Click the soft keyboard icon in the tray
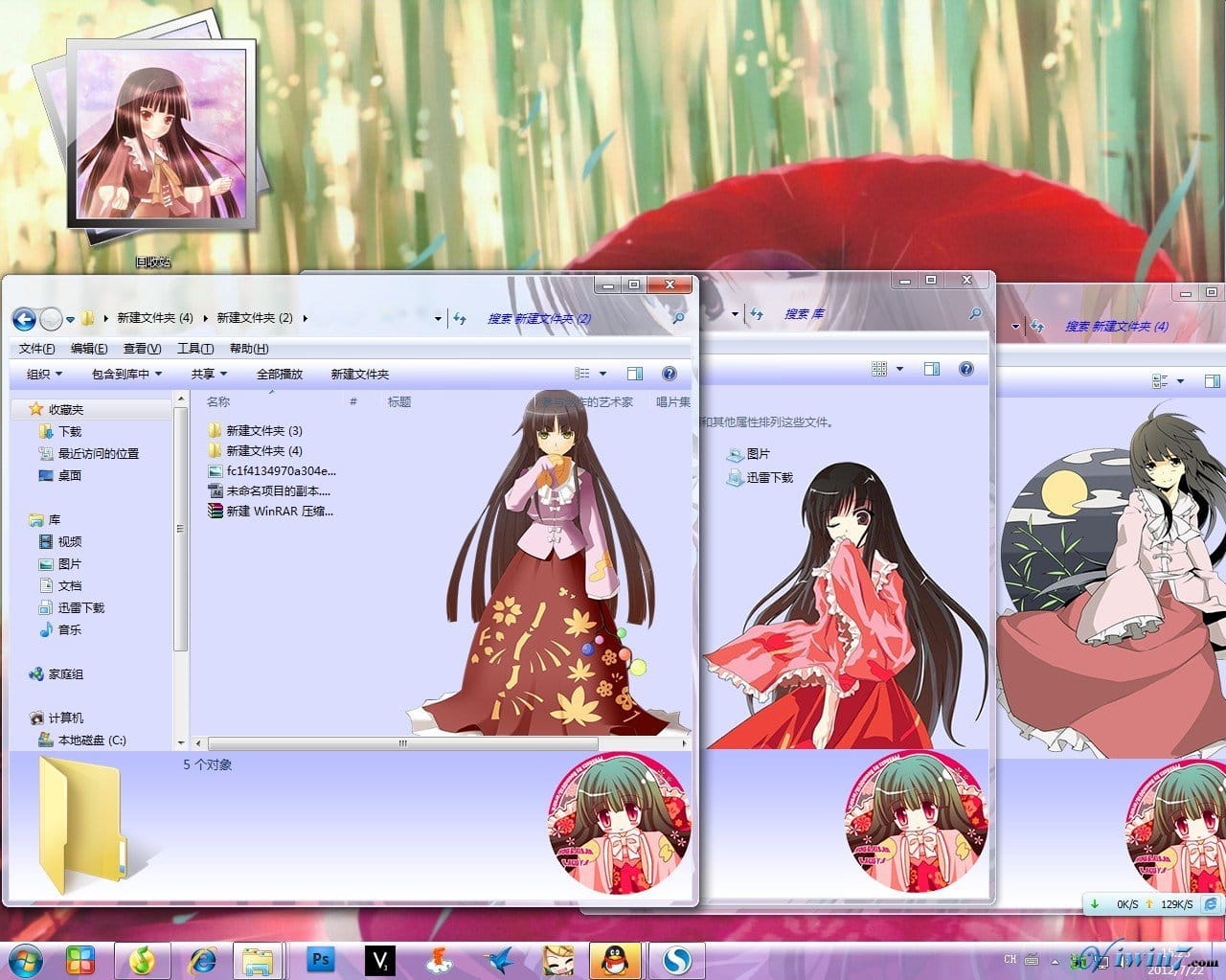This screenshot has height=980, width=1226. [x=1033, y=960]
